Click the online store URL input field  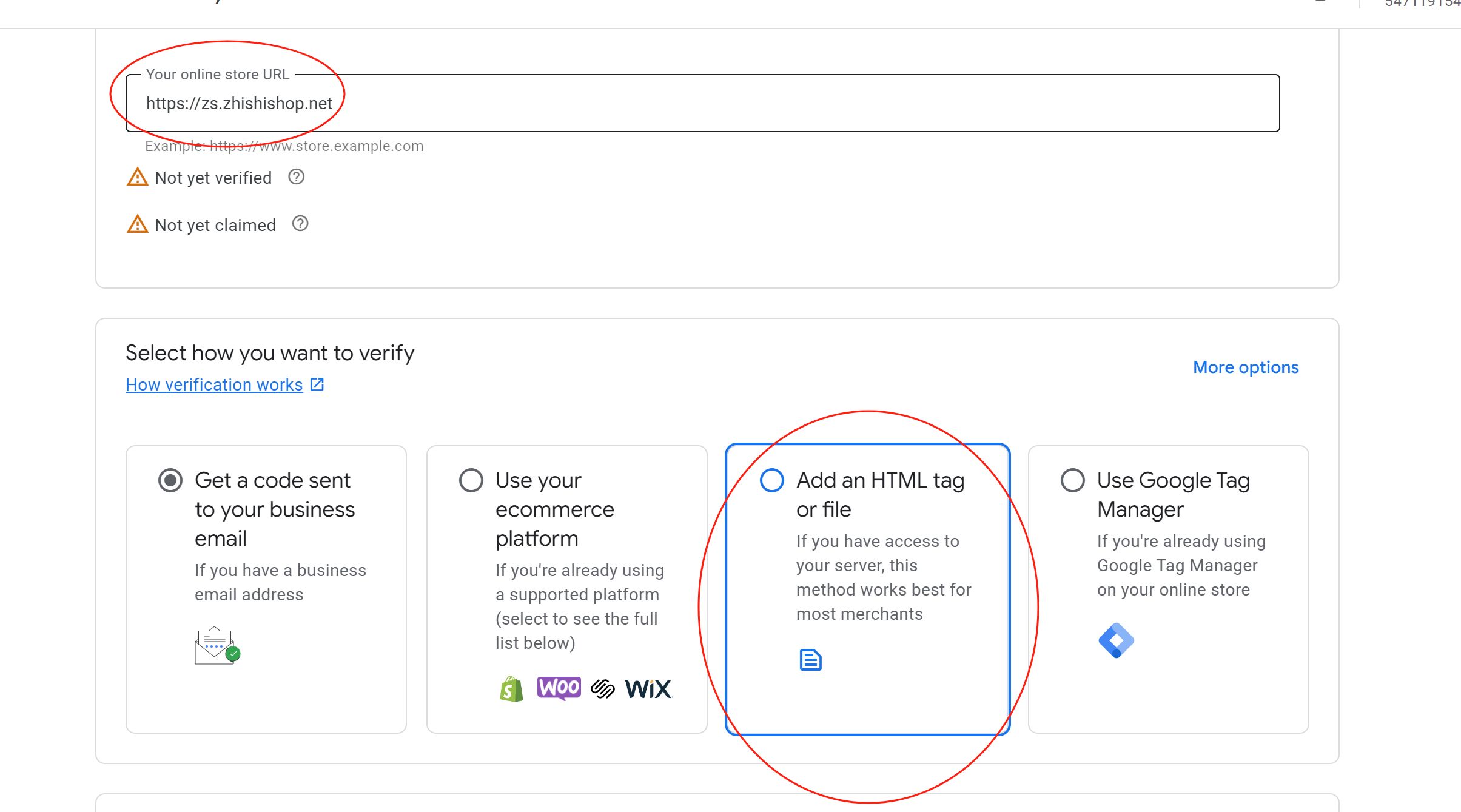pos(702,103)
